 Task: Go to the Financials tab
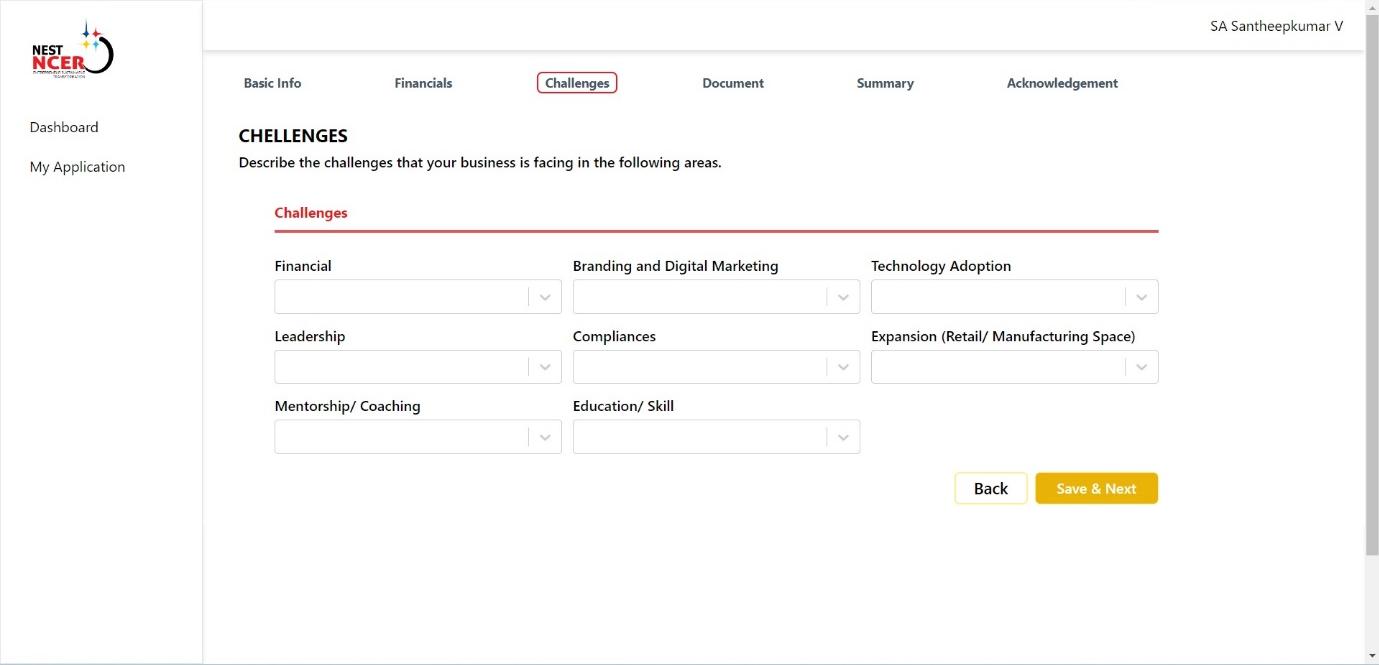[x=423, y=83]
